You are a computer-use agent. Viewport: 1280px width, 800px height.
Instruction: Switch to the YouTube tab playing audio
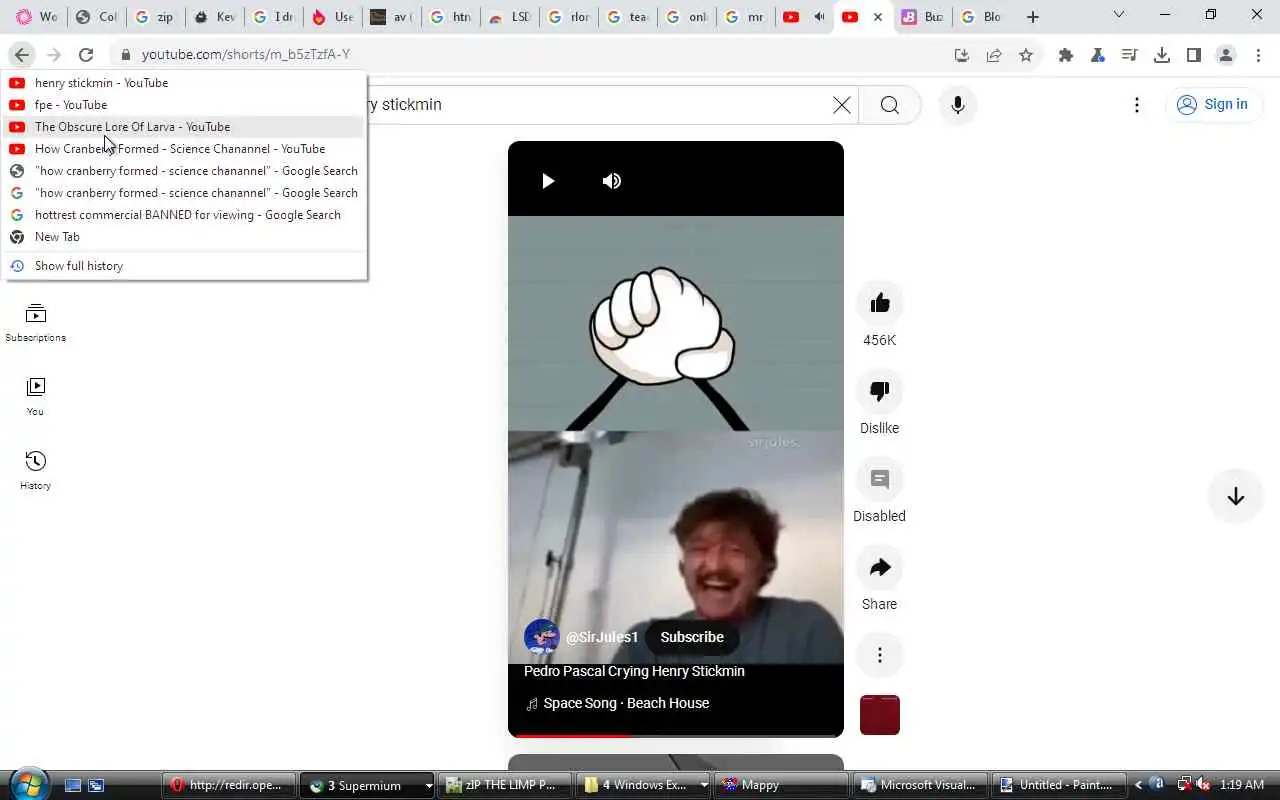click(x=805, y=17)
